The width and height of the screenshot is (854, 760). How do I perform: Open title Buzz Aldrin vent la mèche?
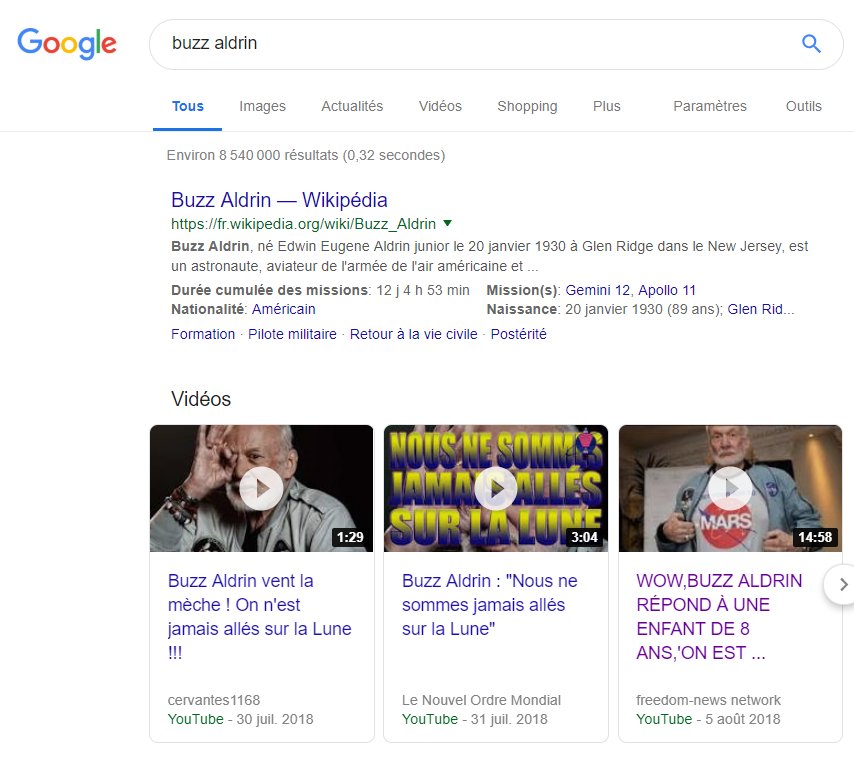coord(260,617)
